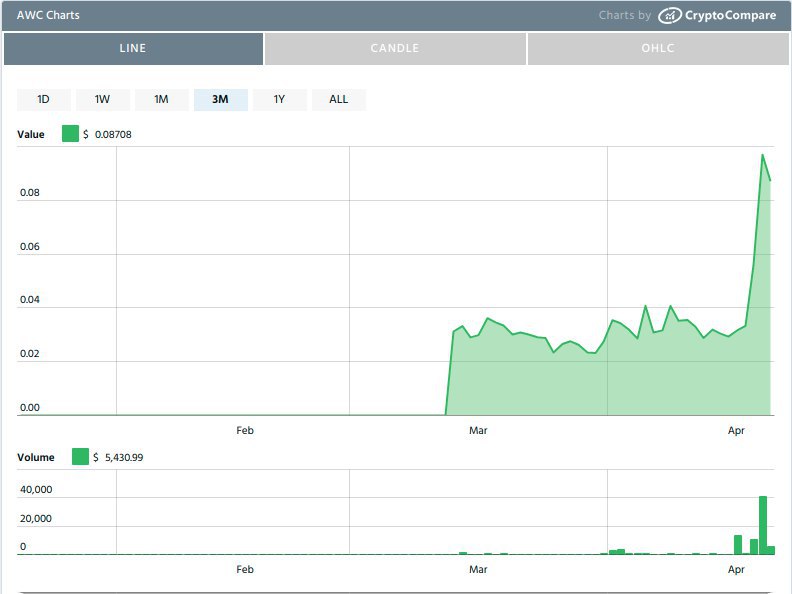Viewport: 792px width, 594px height.
Task: Select the 1Y time range
Action: point(279,100)
